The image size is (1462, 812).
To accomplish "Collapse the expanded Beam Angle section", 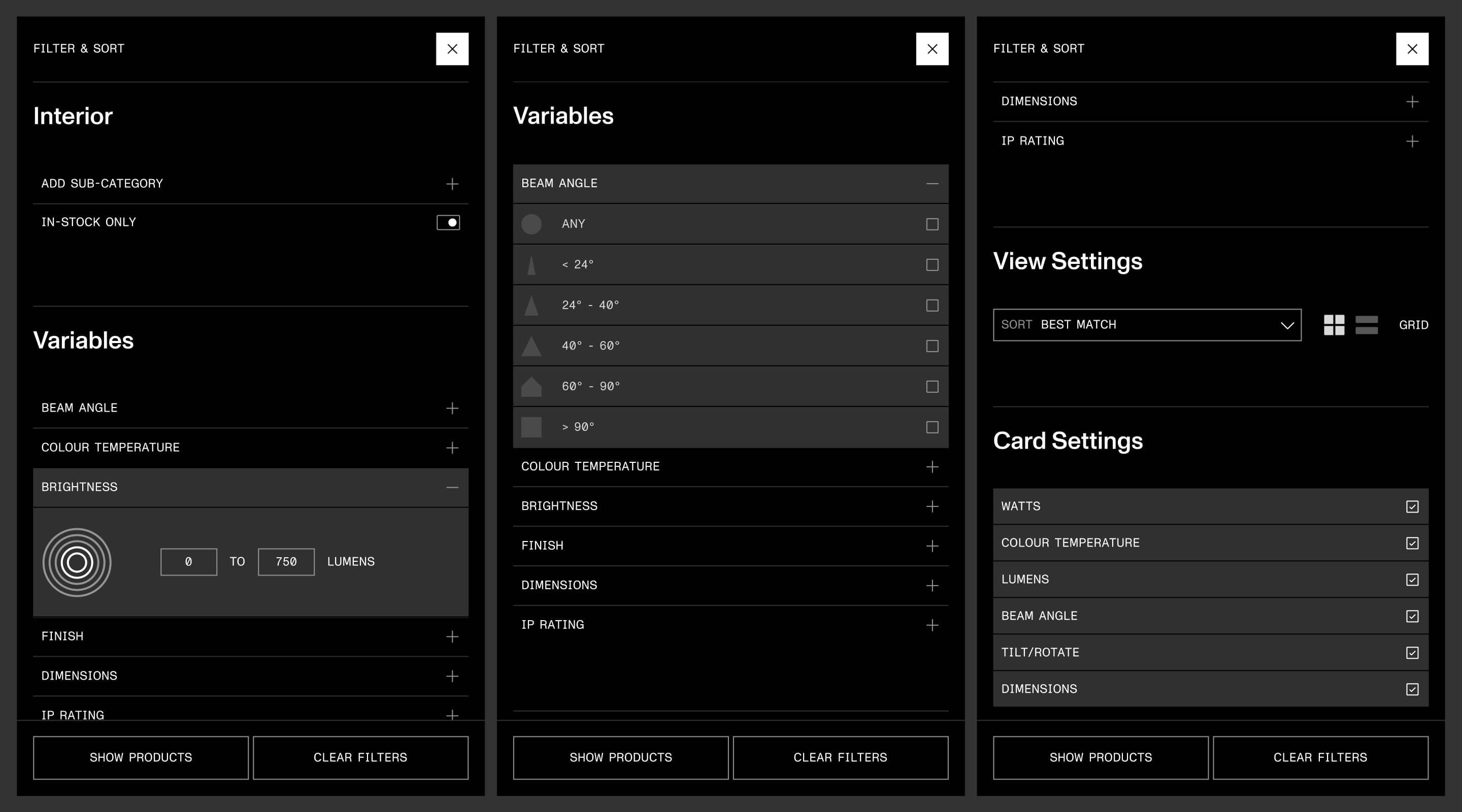I will [x=932, y=184].
